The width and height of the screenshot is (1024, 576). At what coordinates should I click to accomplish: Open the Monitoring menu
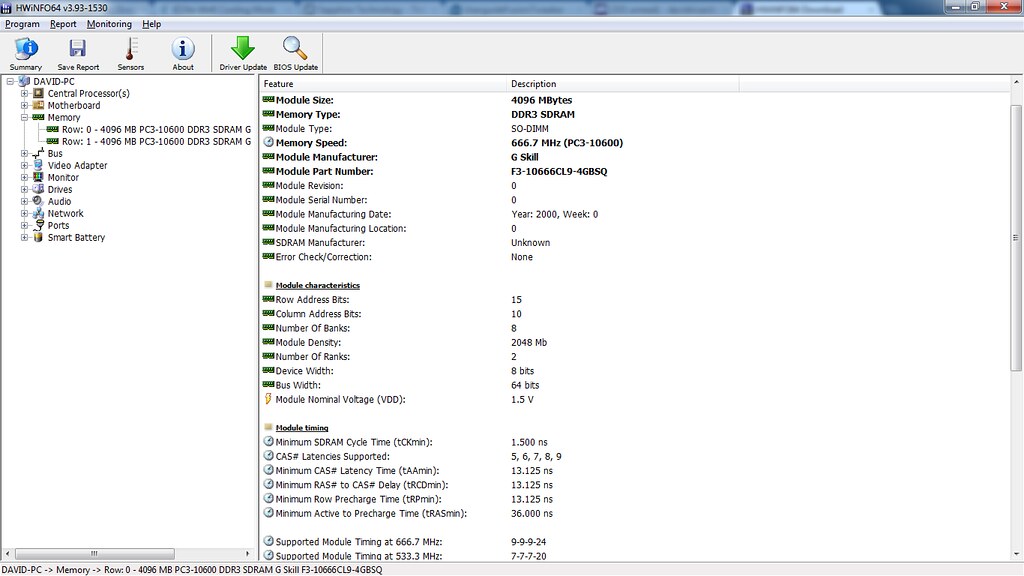(x=108, y=24)
